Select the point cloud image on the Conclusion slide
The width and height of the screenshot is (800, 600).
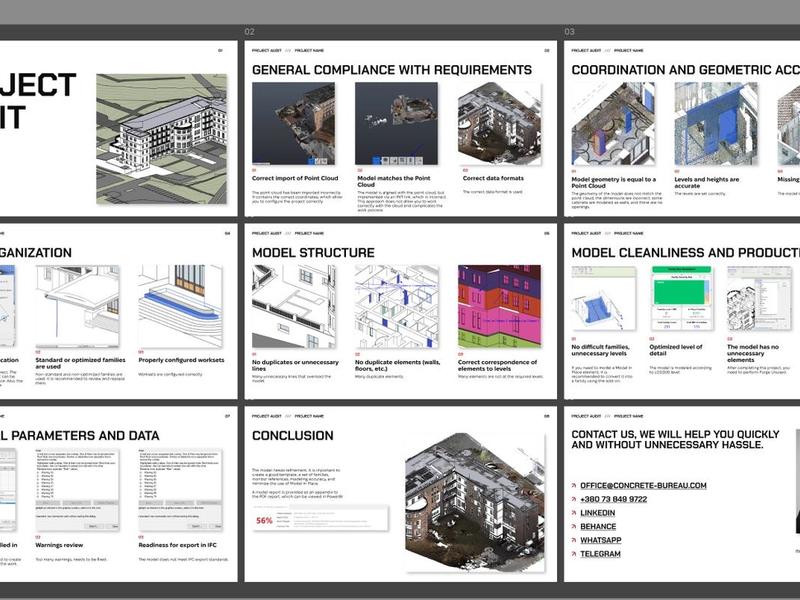(475, 502)
